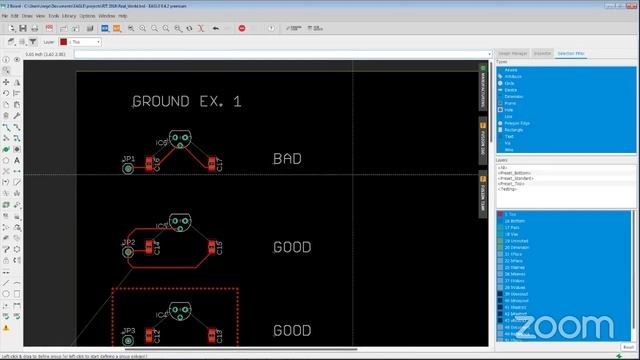Open the View menu
This screenshot has height=360, width=640.
pos(40,16)
